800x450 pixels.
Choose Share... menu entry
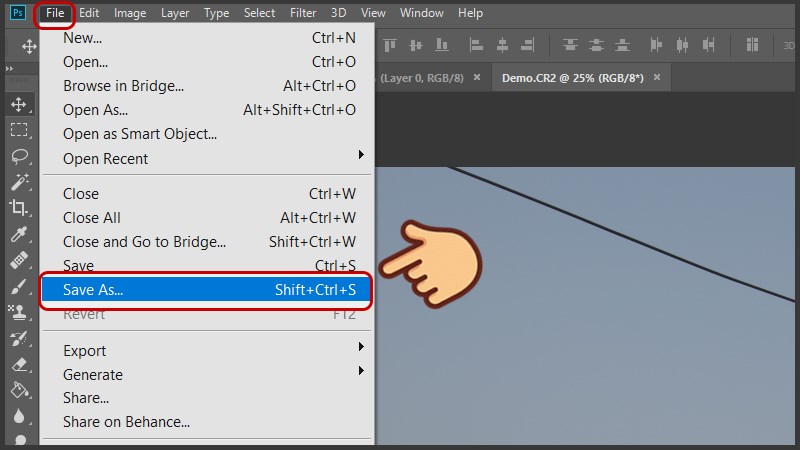pos(208,398)
